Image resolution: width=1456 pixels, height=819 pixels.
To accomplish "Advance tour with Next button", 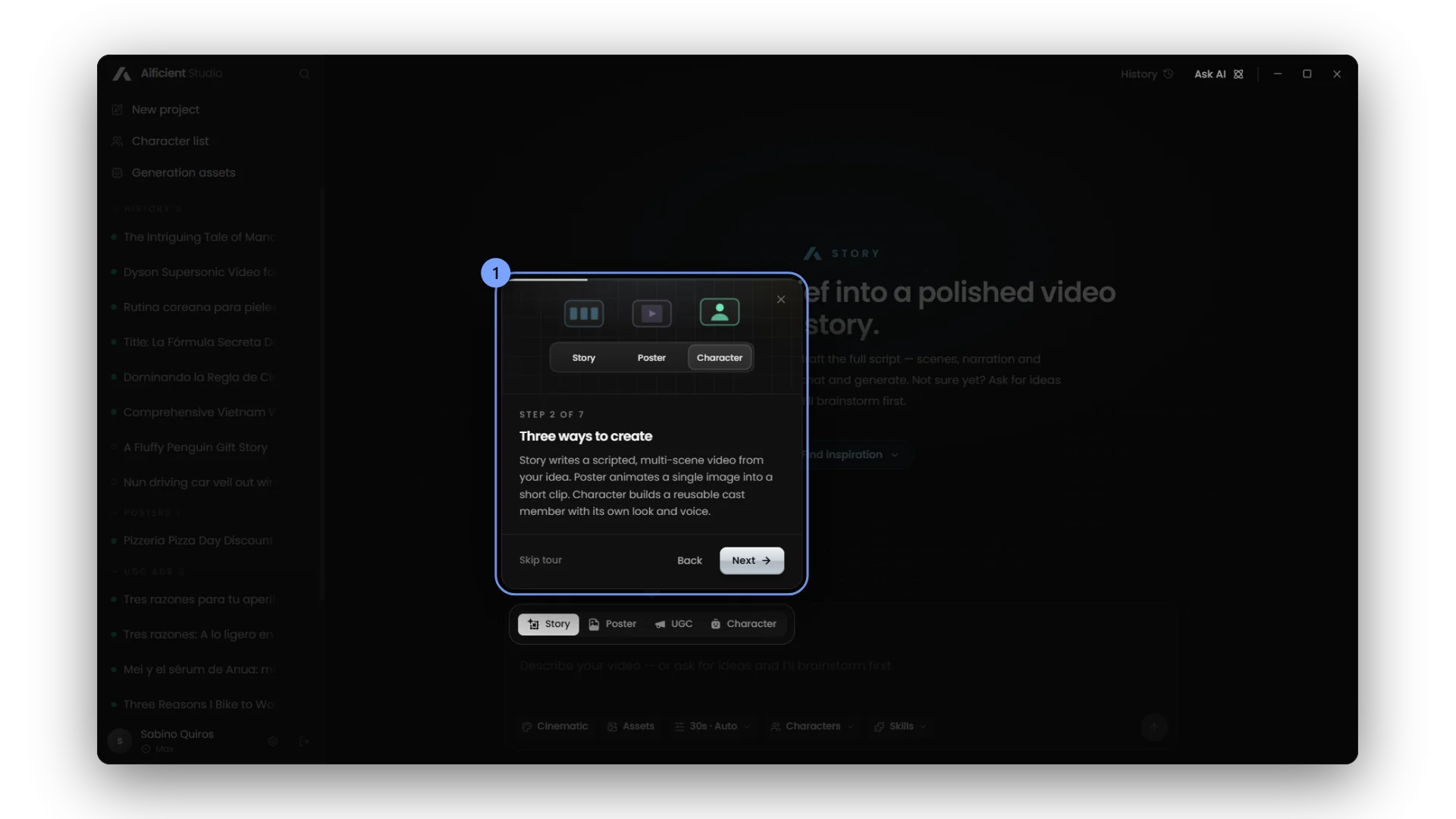I will [752, 560].
